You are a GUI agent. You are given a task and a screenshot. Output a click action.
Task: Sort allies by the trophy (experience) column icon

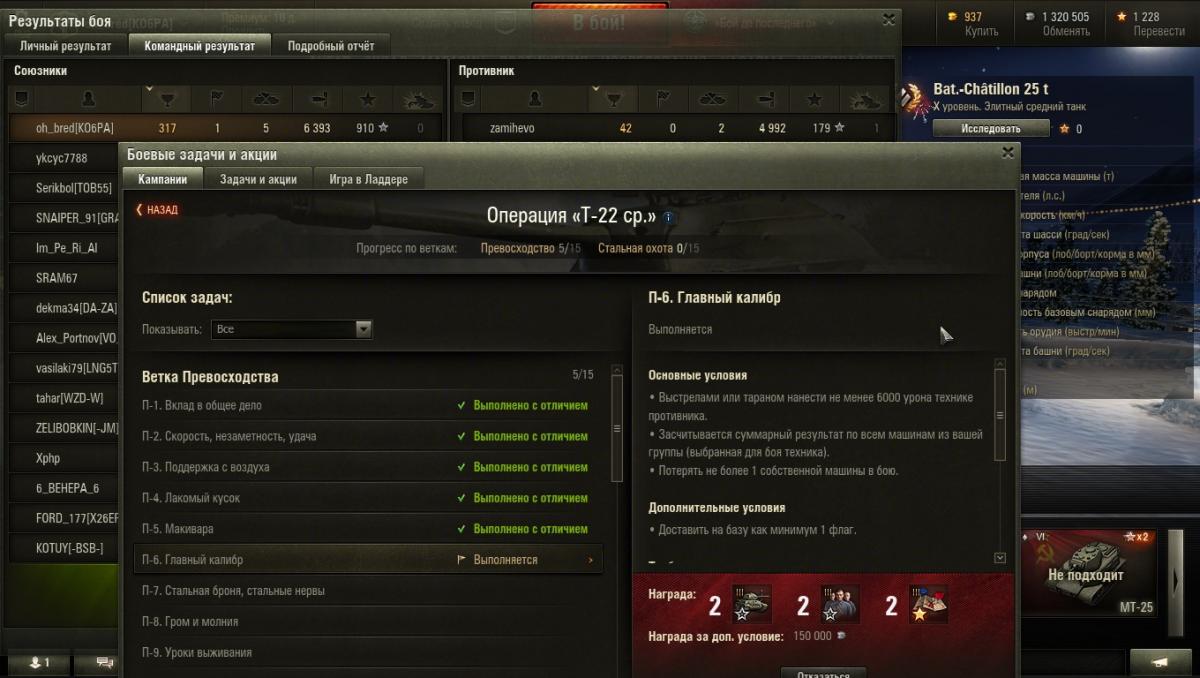click(x=168, y=99)
